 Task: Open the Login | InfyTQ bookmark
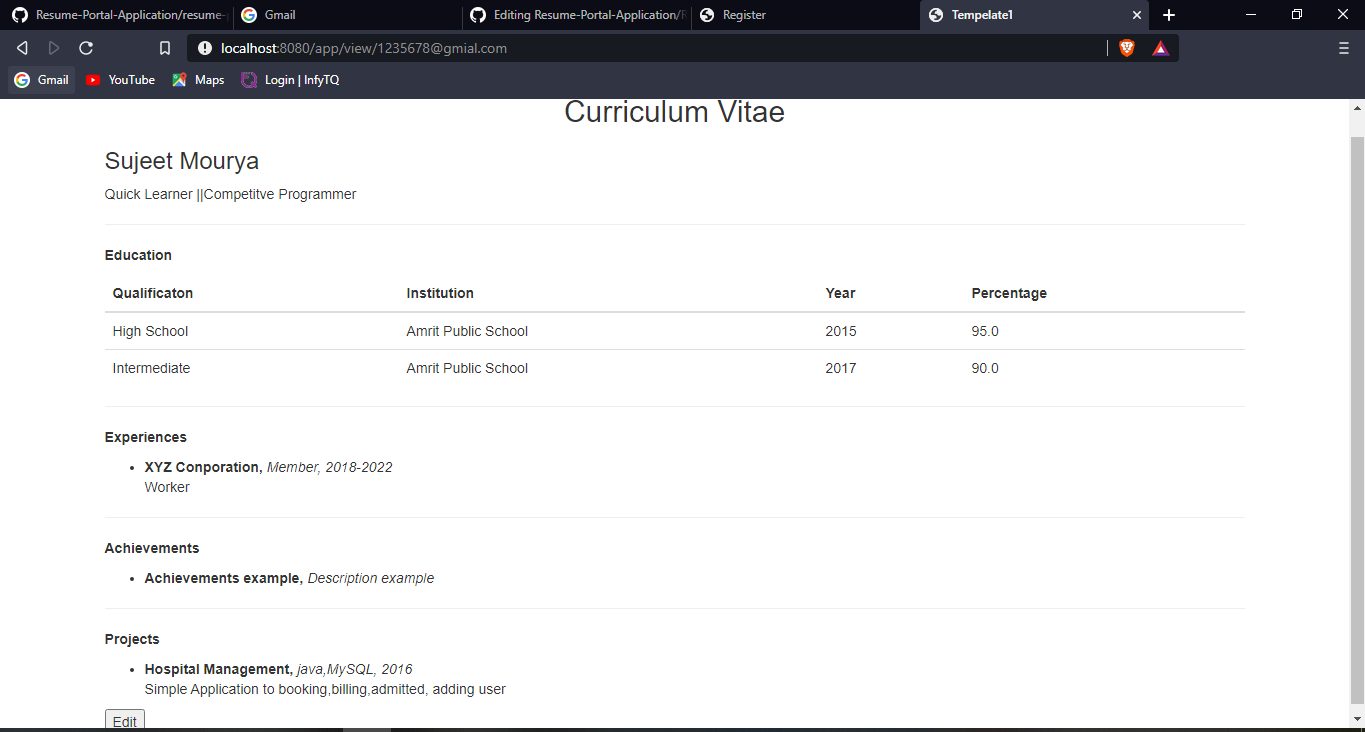[290, 80]
